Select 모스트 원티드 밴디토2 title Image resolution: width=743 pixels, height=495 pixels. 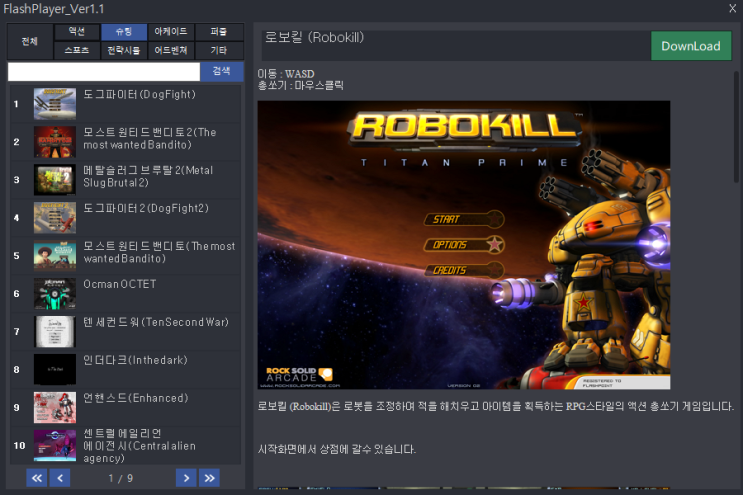pos(150,138)
